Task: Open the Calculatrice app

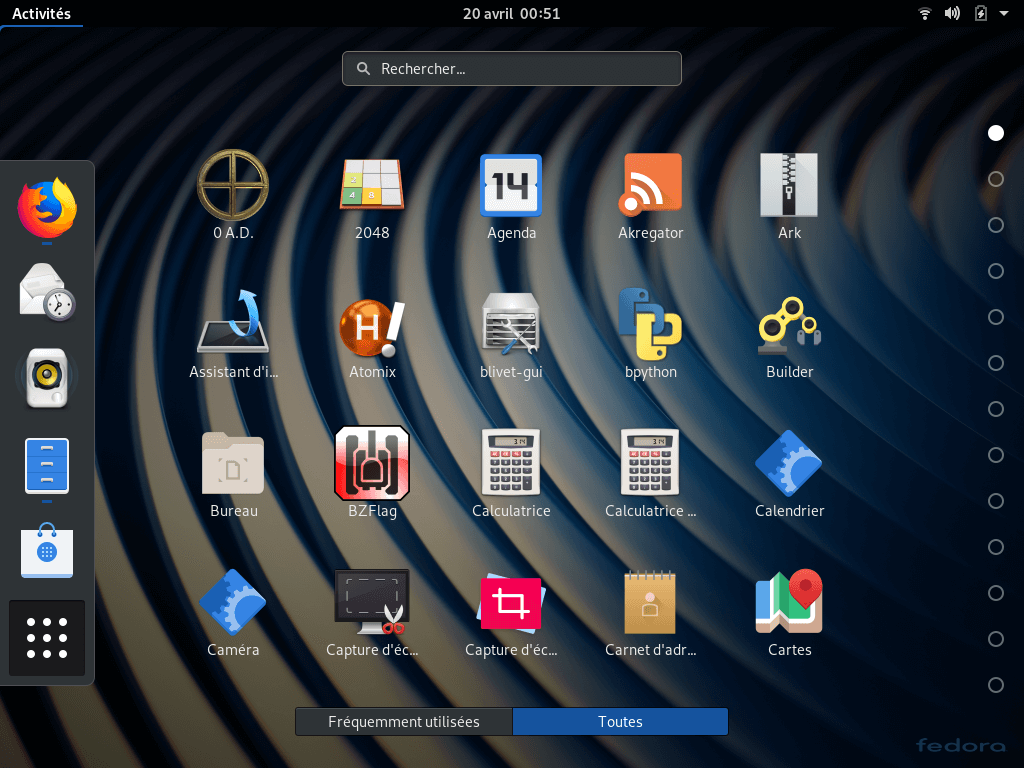Action: click(511, 462)
